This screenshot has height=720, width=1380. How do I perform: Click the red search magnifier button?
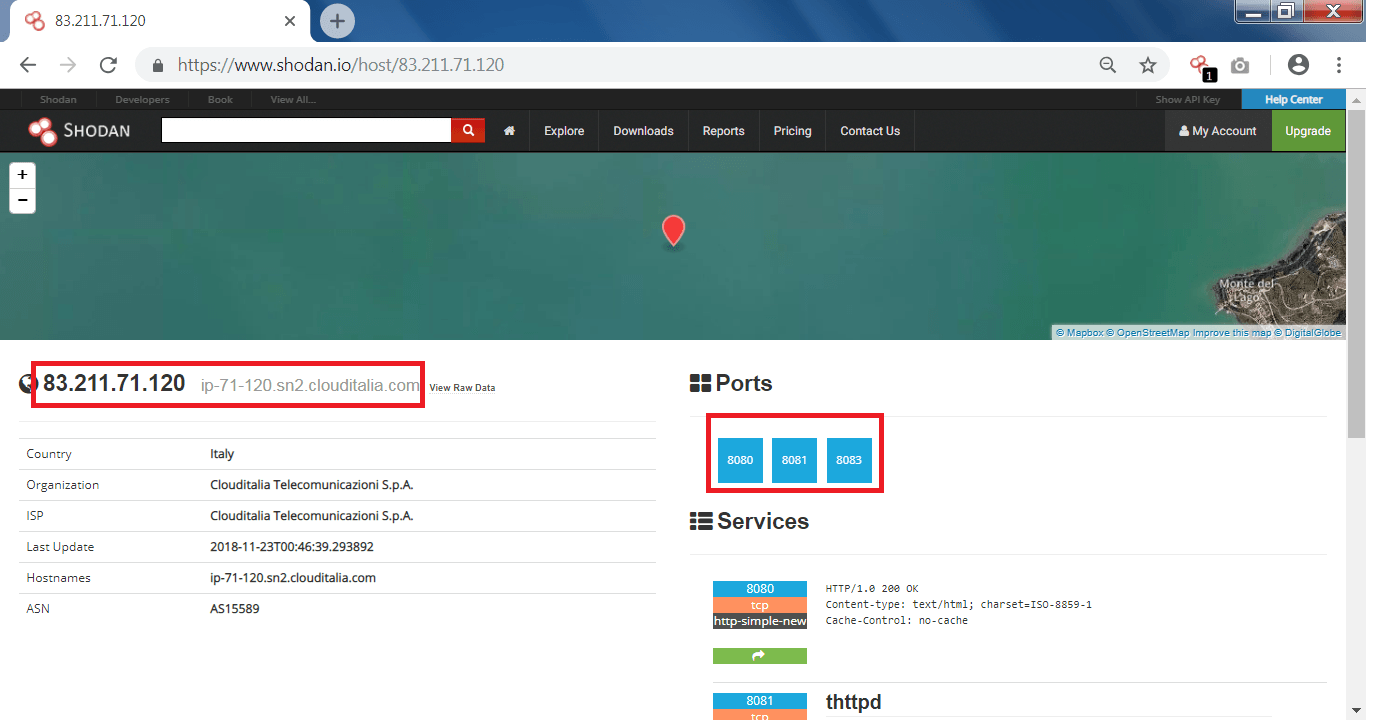click(468, 131)
